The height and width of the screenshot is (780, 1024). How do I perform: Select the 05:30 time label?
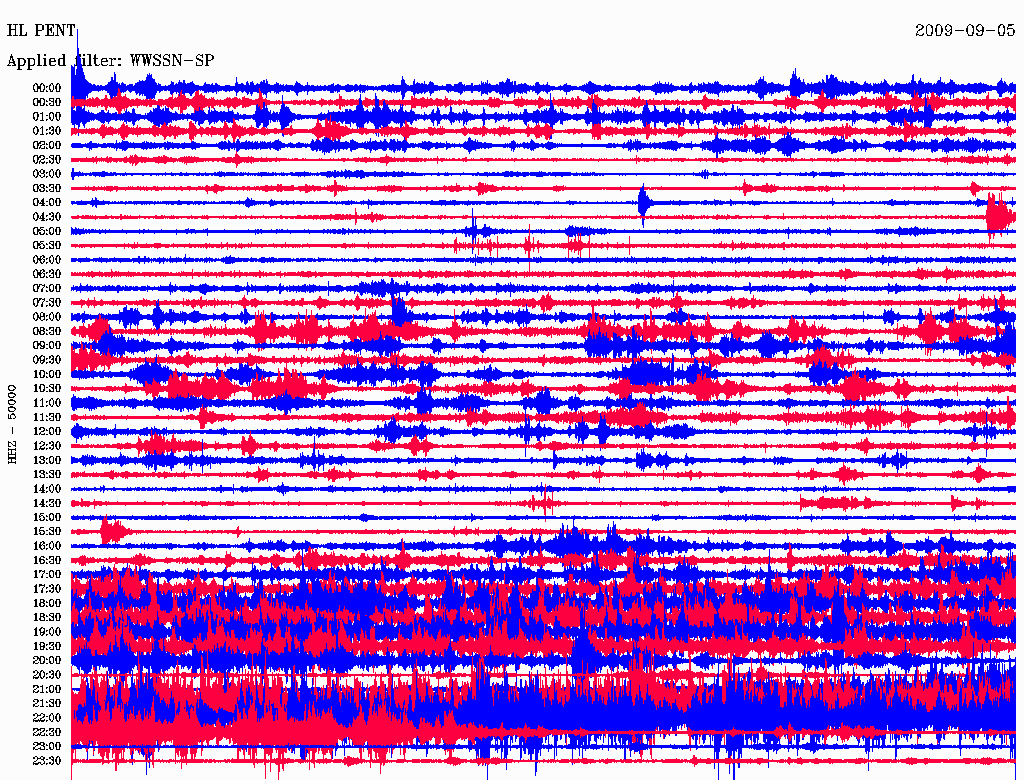point(46,246)
